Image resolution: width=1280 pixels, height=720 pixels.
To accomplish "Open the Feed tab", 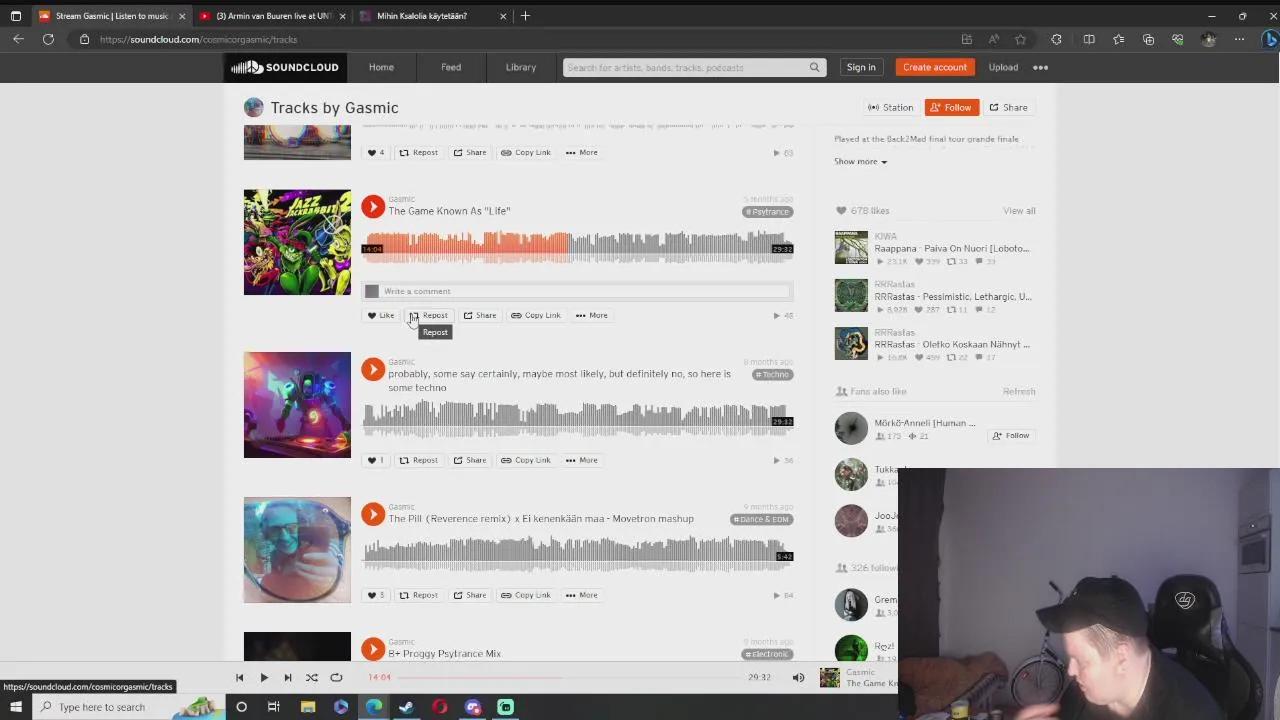I will (x=451, y=67).
